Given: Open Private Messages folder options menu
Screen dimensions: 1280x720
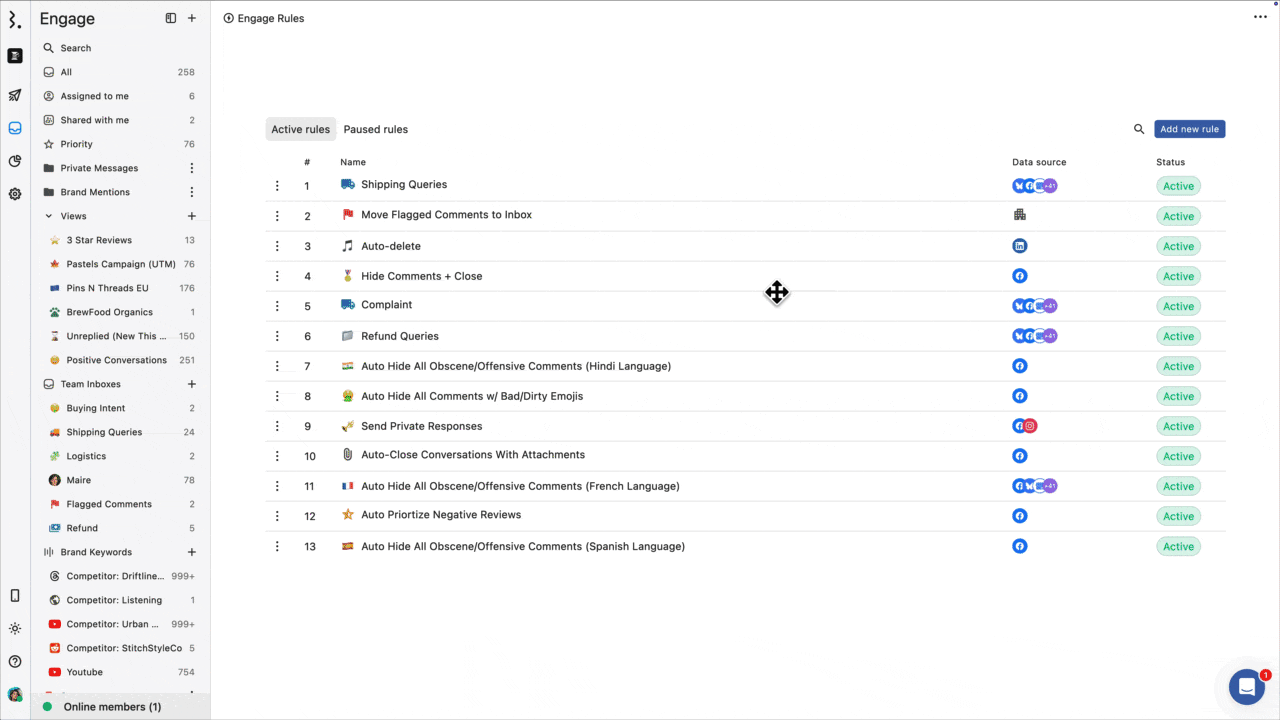Looking at the screenshot, I should (192, 168).
